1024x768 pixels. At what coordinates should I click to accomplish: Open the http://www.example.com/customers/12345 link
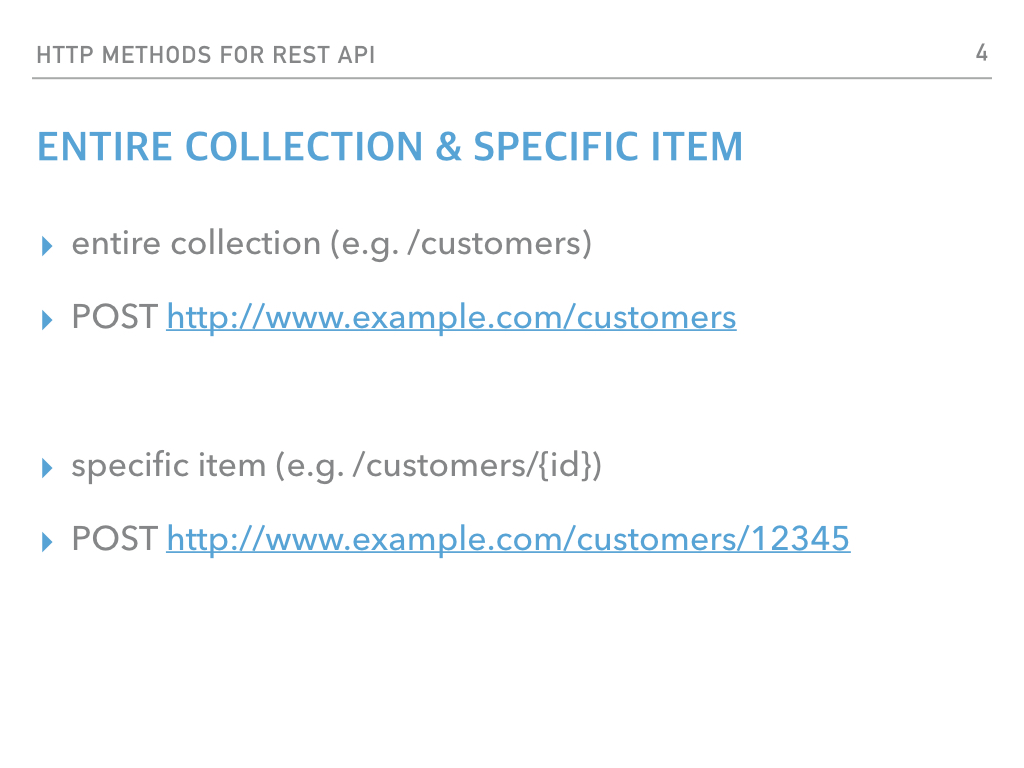pyautogui.click(x=508, y=540)
